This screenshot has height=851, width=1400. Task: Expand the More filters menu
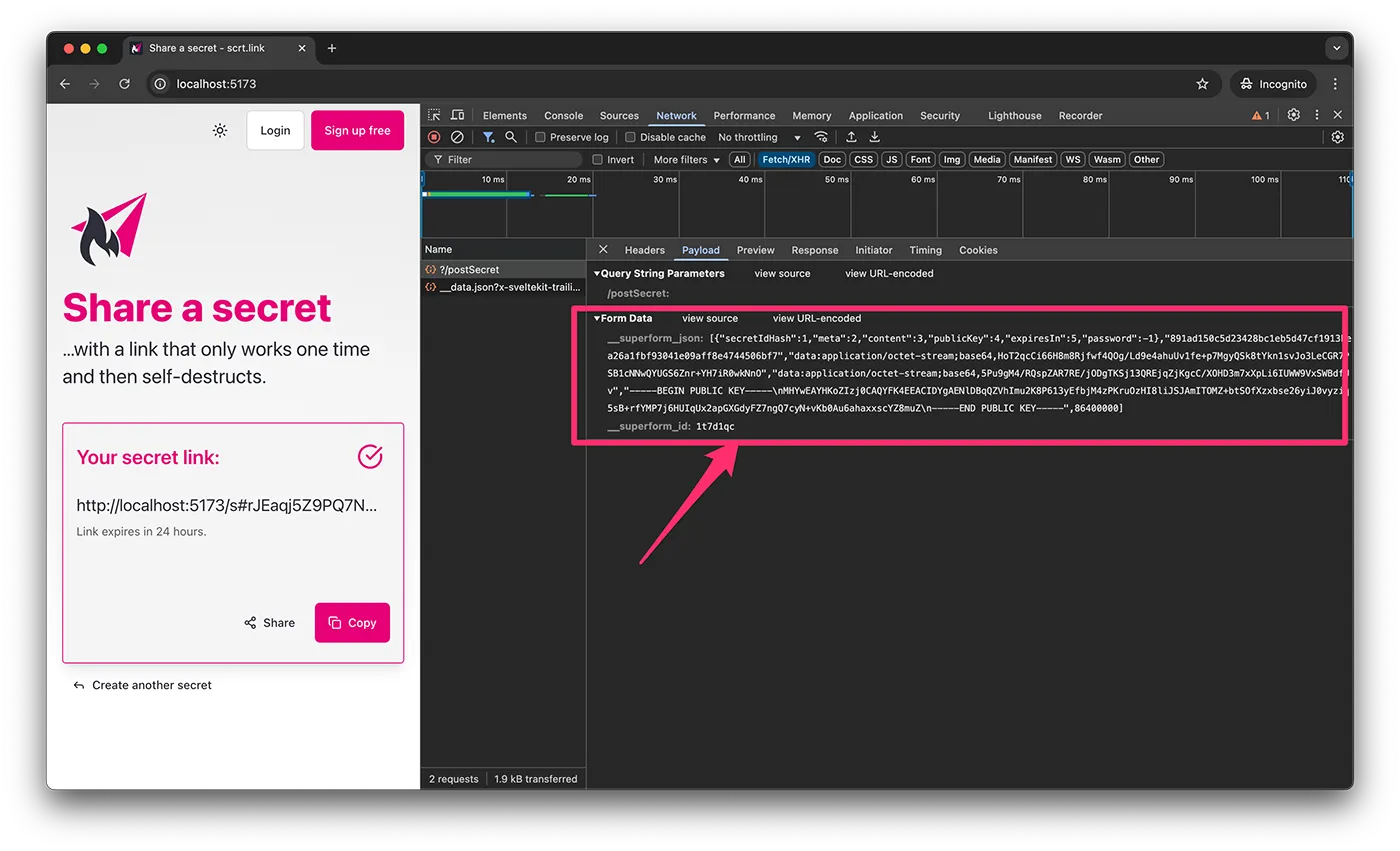[684, 159]
